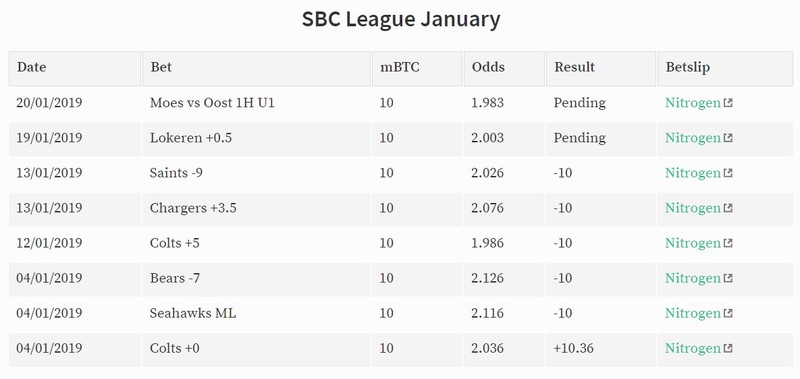Viewport: 800px width, 379px height.
Task: Click external-link icon in Chargers +3.5 row
Action: [728, 208]
